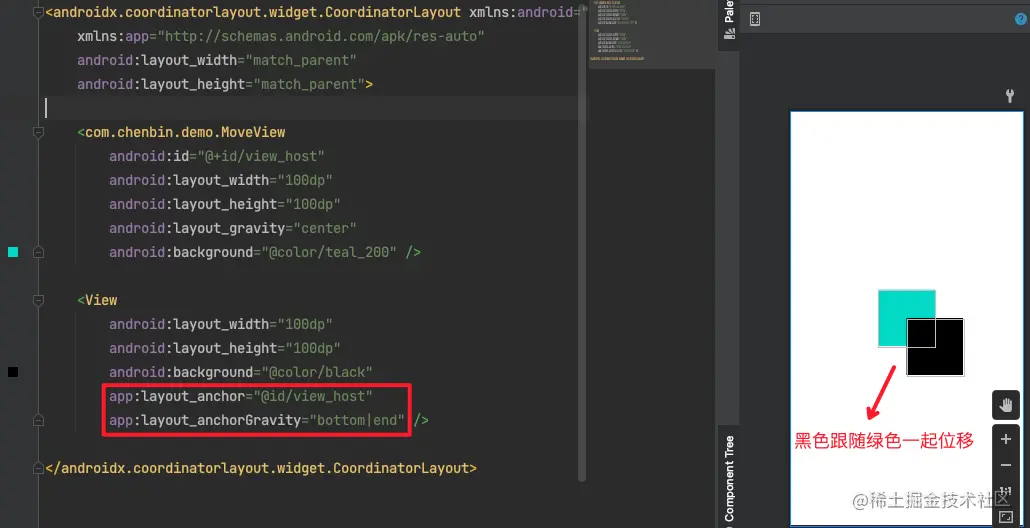Image resolution: width=1030 pixels, height=528 pixels.
Task: Open the Component Tree side tab
Action: click(x=728, y=479)
